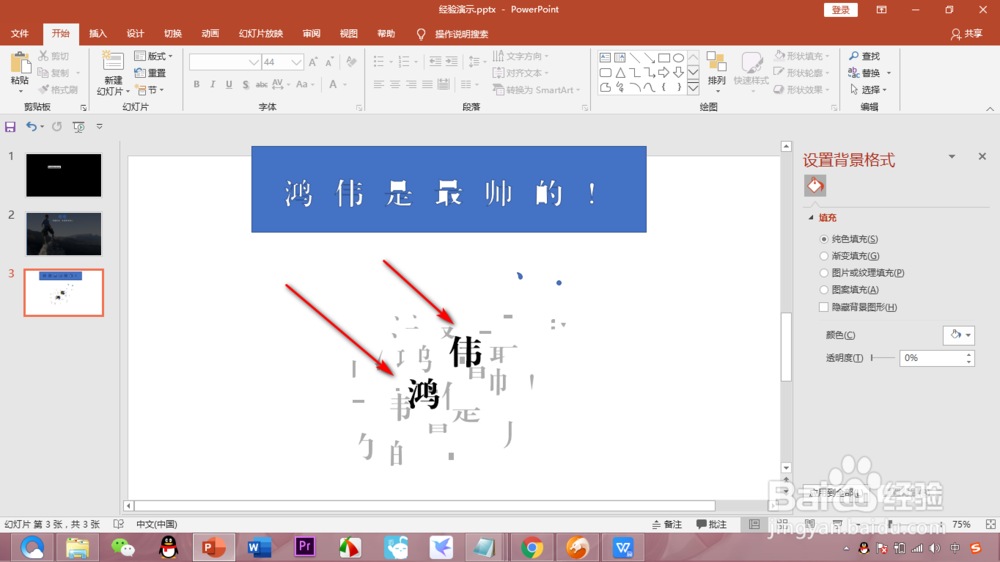Image resolution: width=1000 pixels, height=562 pixels.
Task: Increase font size with the larger A icon
Action: point(312,62)
